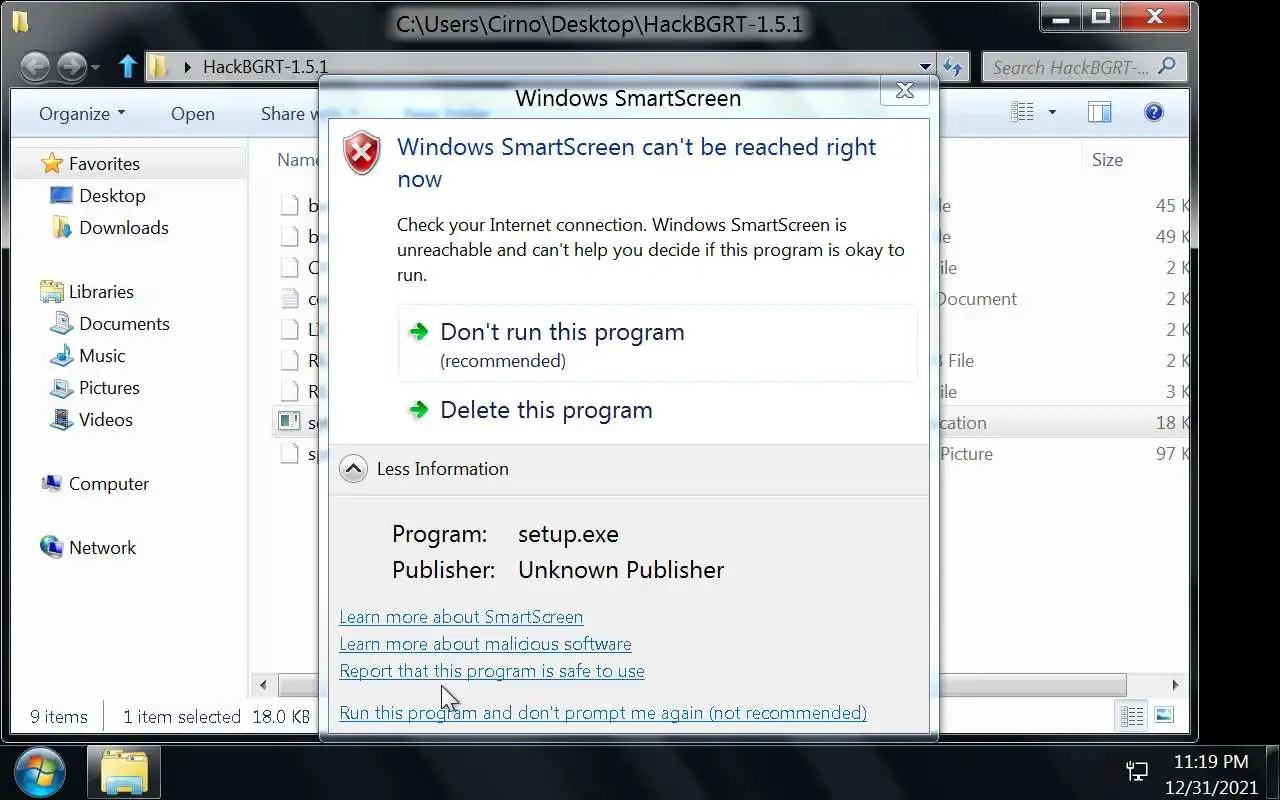Click the 45 K size cell
Viewport: 1280px width, 800px height.
click(1172, 205)
